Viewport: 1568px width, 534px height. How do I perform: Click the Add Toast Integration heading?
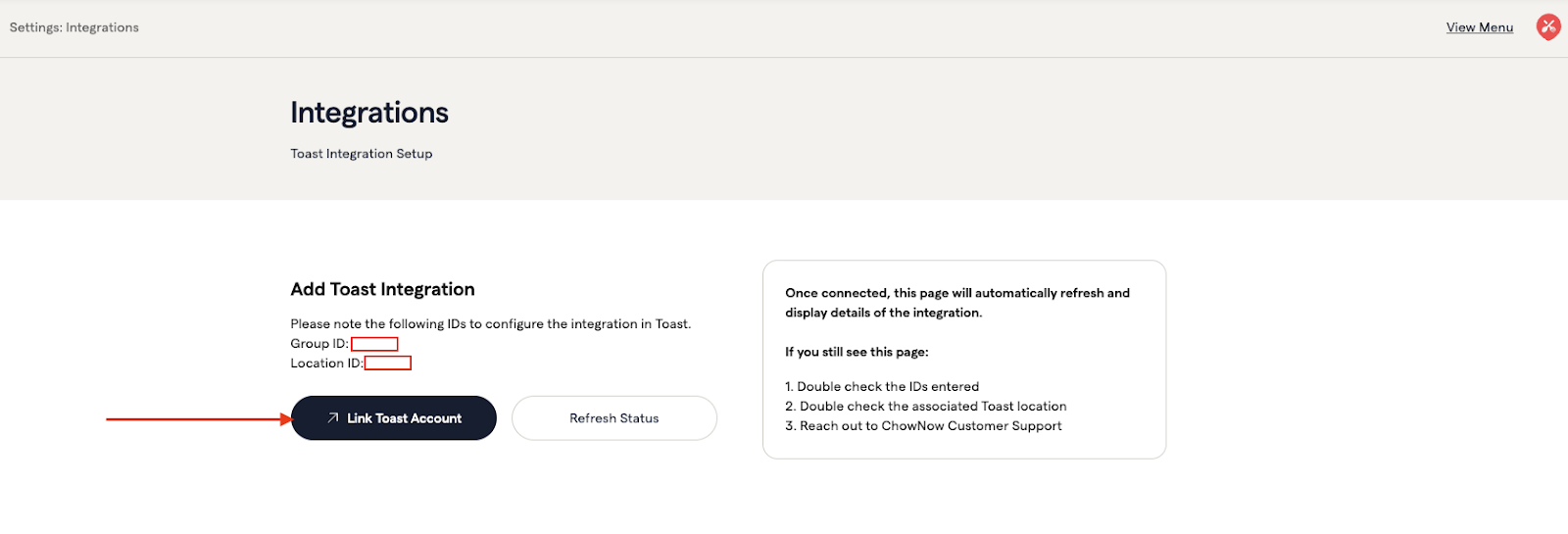pos(382,289)
